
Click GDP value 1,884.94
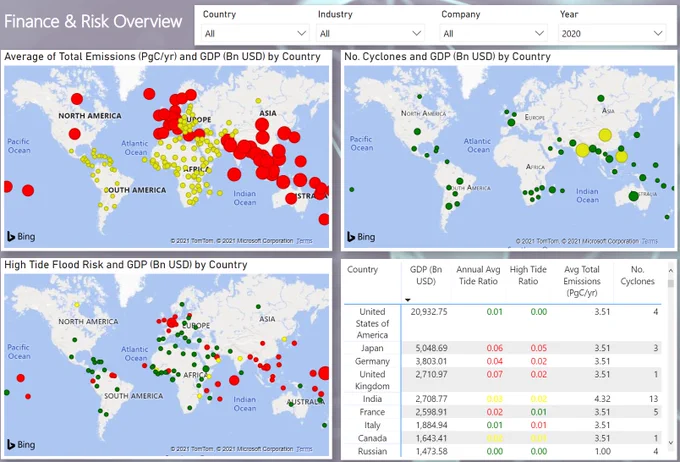[431, 425]
